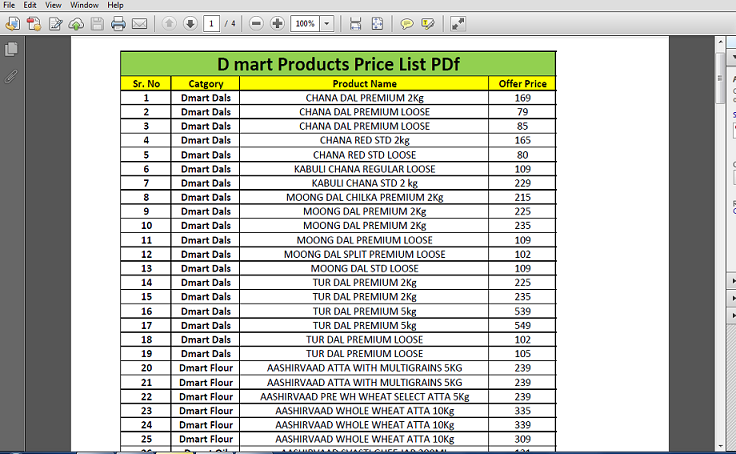
Task: Open the Edit menu
Action: (x=30, y=5)
